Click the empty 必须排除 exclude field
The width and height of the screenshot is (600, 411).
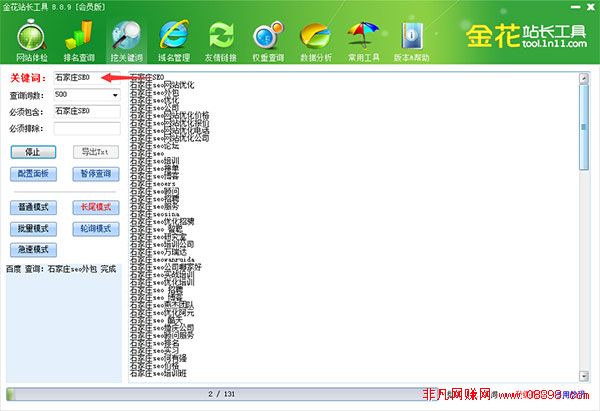point(87,129)
